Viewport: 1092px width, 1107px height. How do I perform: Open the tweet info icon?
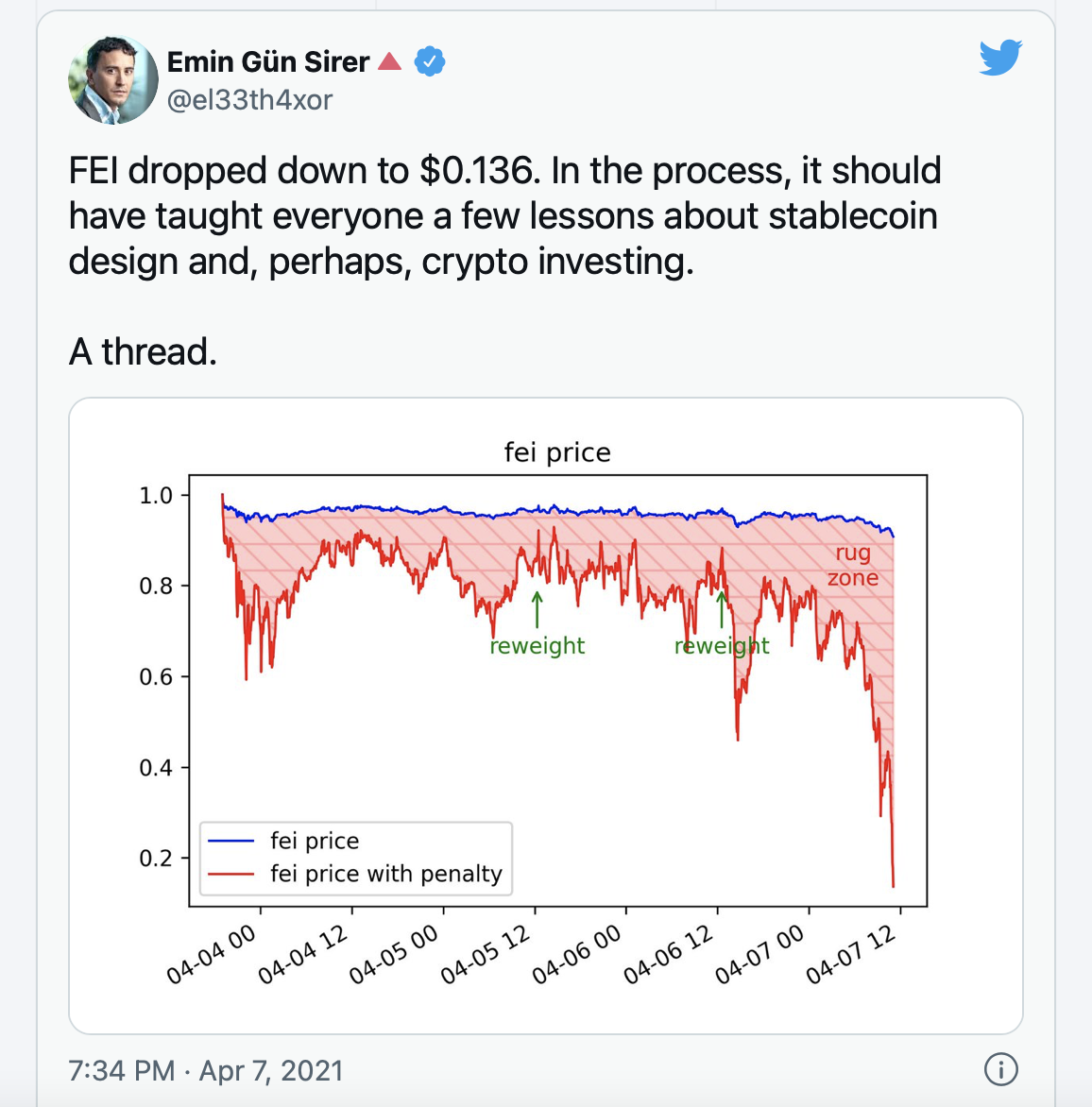coord(1001,1069)
